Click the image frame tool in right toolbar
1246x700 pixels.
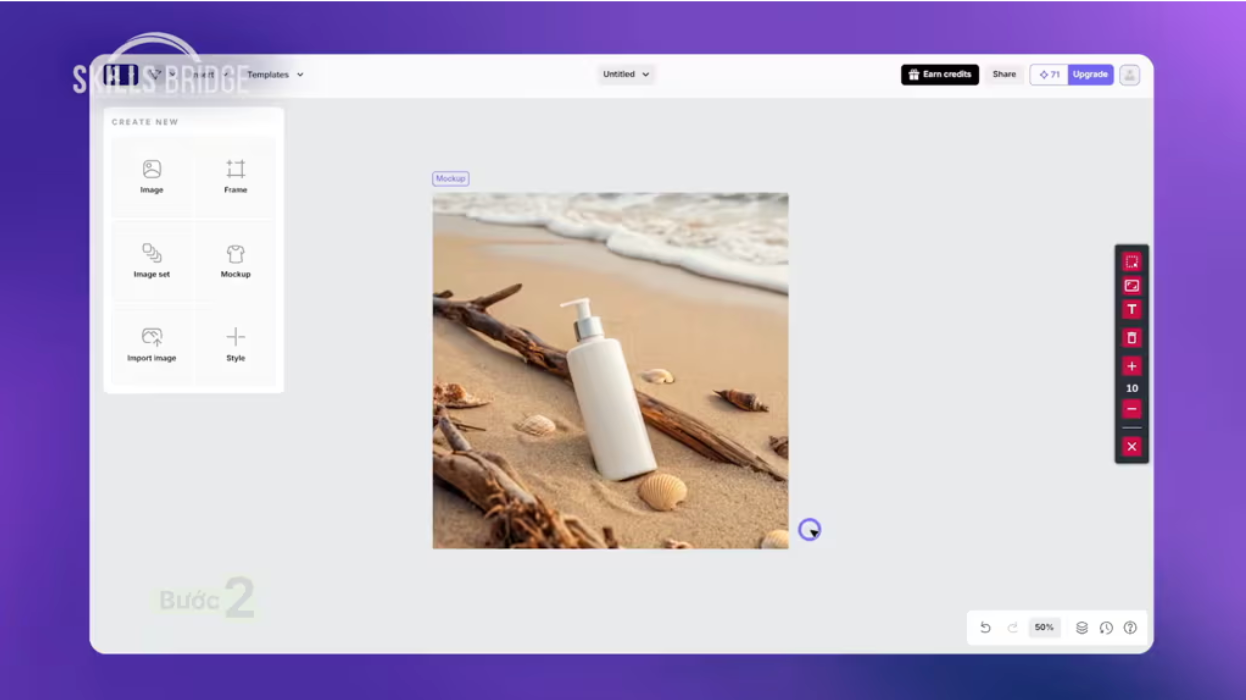point(1132,286)
